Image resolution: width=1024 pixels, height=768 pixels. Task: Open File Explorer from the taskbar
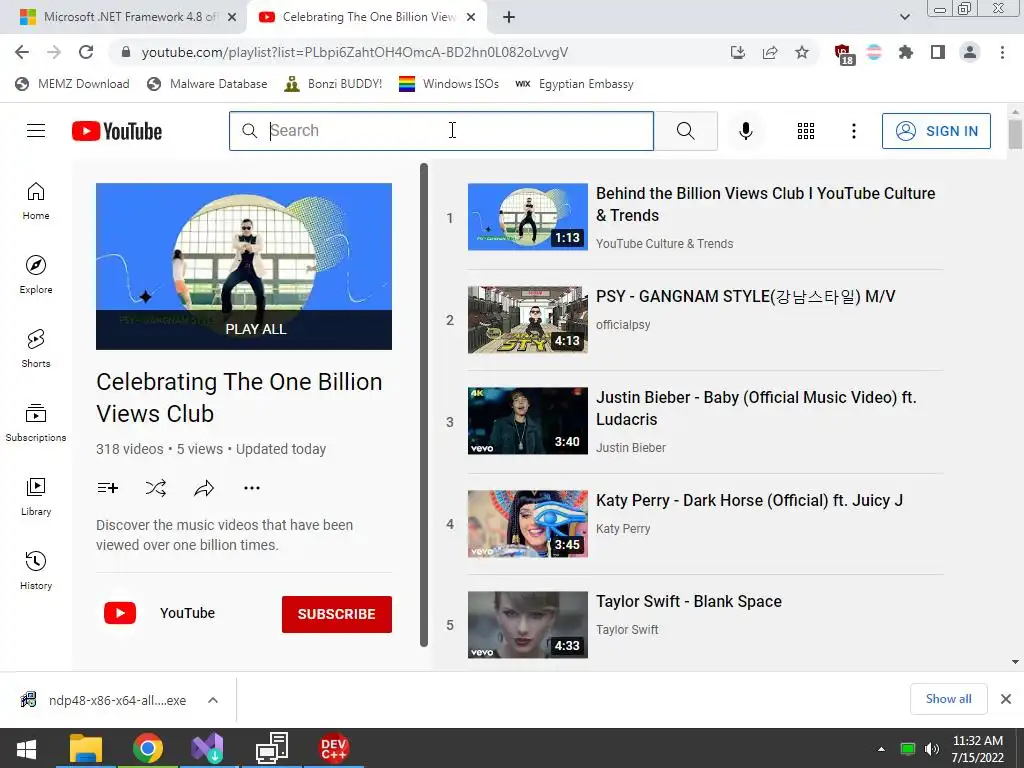point(86,749)
